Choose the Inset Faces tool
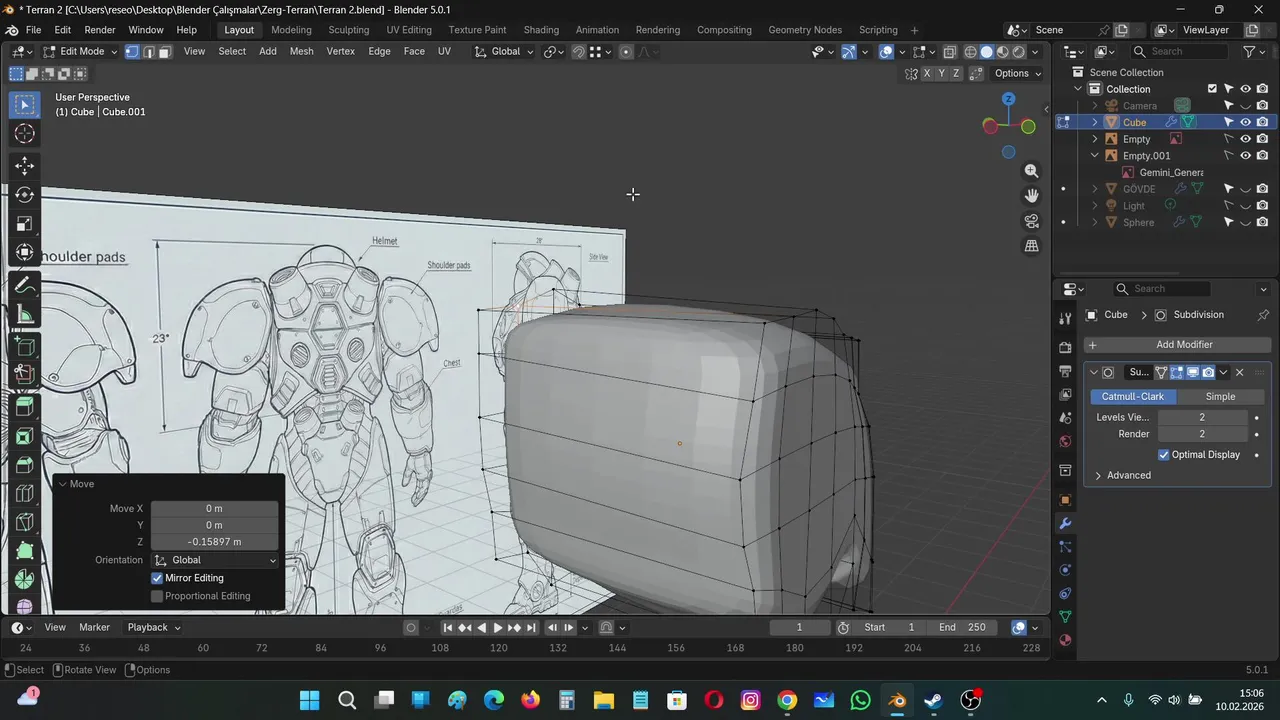Screen dimensions: 1280x720 pos(25,436)
